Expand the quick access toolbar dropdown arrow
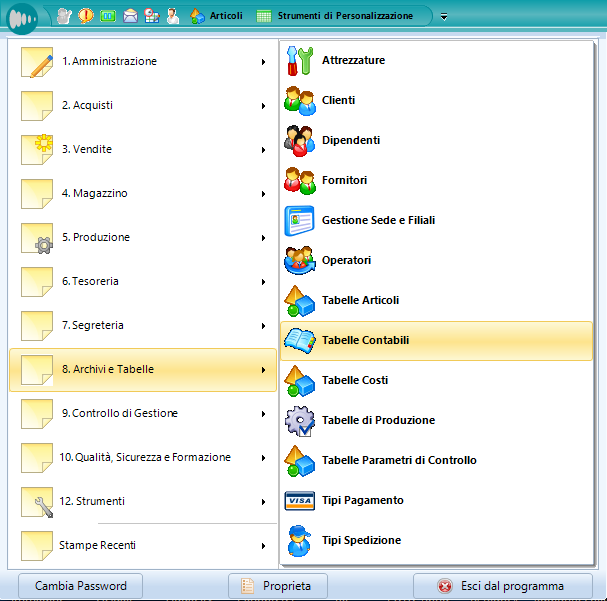Image resolution: width=607 pixels, height=601 pixels. (444, 17)
